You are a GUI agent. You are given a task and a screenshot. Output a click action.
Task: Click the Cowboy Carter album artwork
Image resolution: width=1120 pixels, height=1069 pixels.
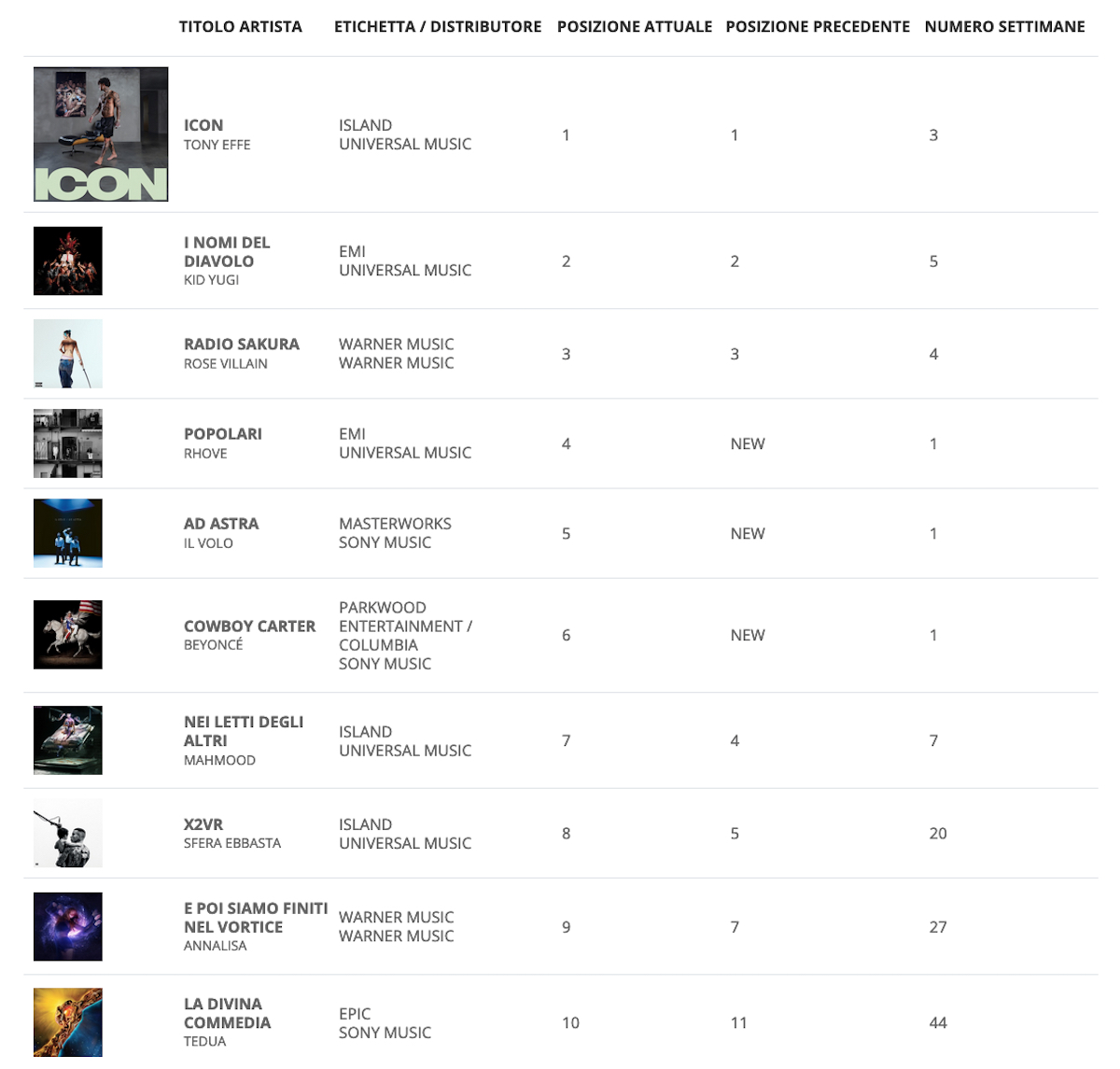tap(68, 635)
